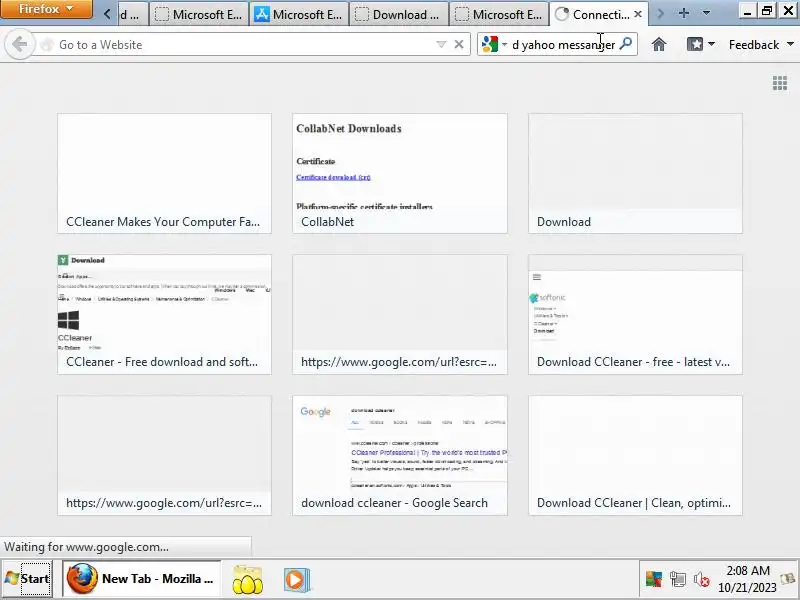The height and width of the screenshot is (600, 800).
Task: Open the Bookmarks star menu button
Action: (700, 44)
